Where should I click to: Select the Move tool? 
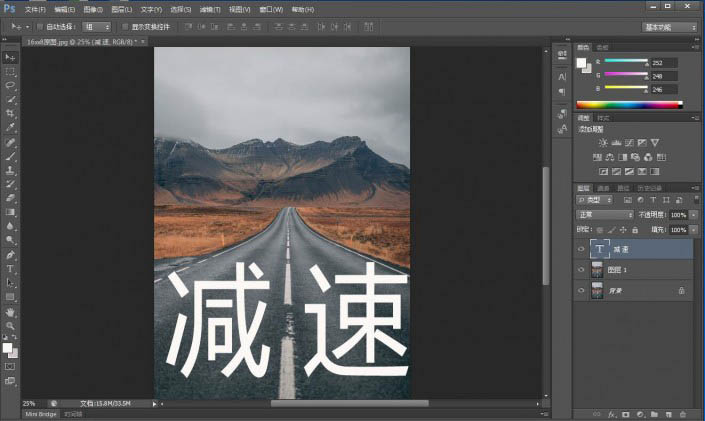tap(10, 57)
